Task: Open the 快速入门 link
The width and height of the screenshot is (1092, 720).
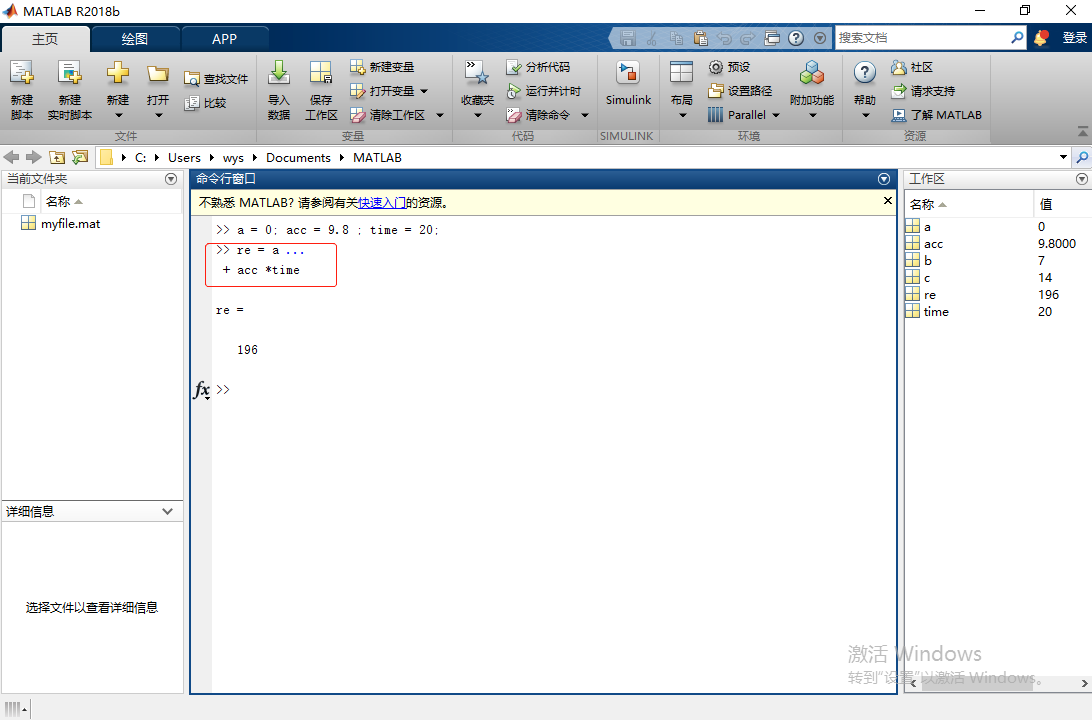Action: tap(382, 203)
